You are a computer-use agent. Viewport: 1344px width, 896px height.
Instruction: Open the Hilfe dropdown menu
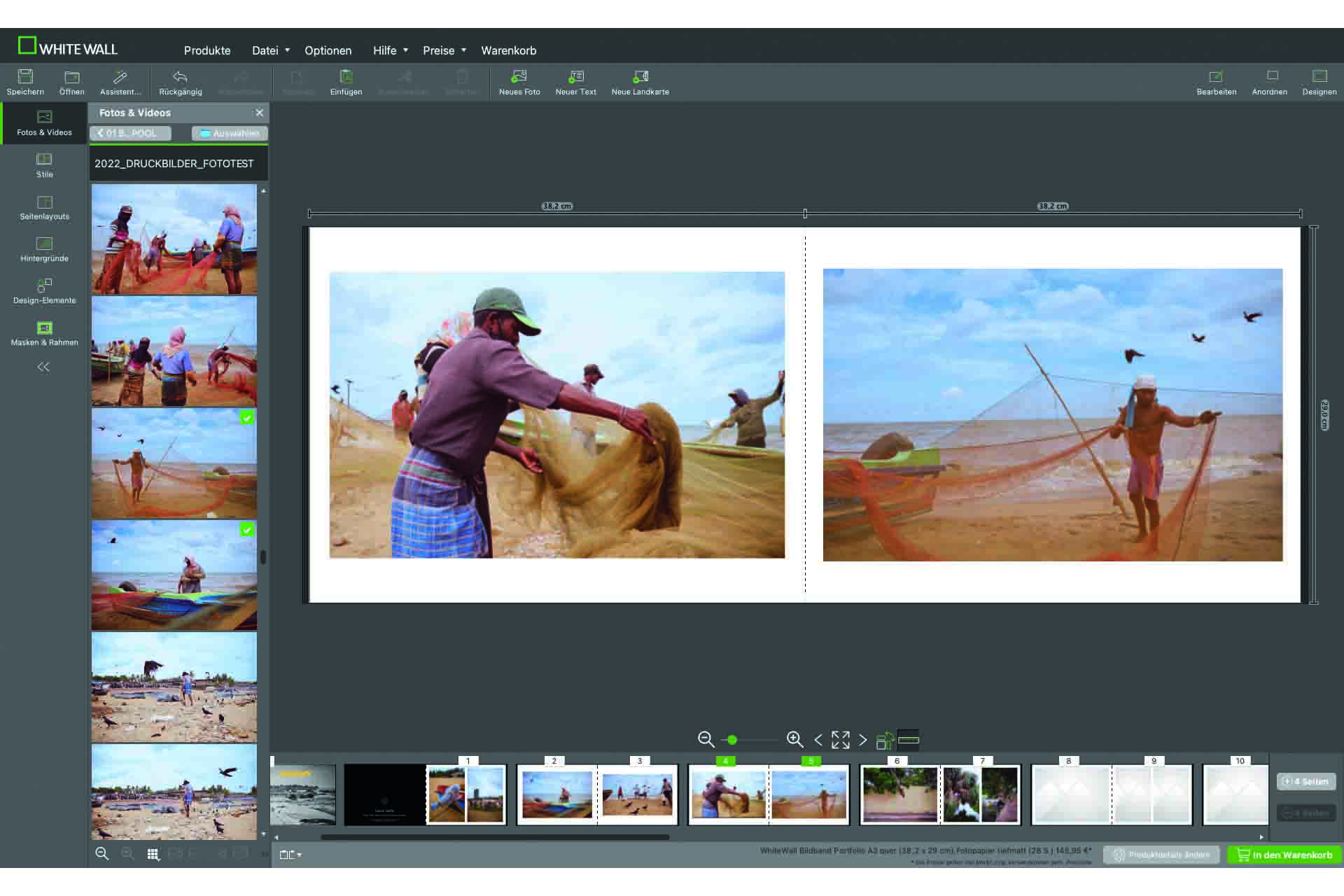[391, 50]
